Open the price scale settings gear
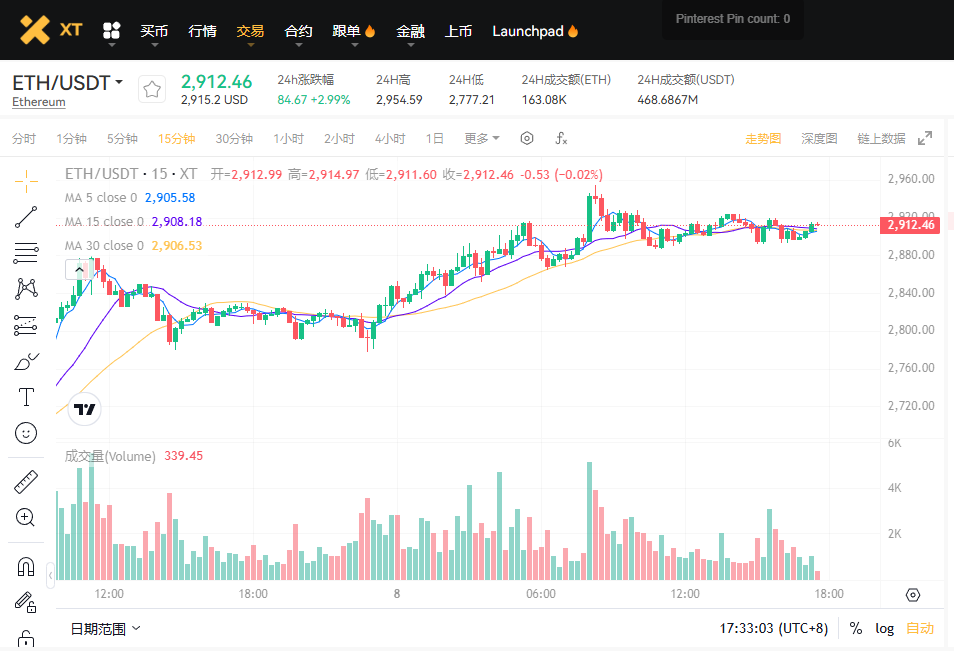The image size is (954, 653). [x=913, y=595]
